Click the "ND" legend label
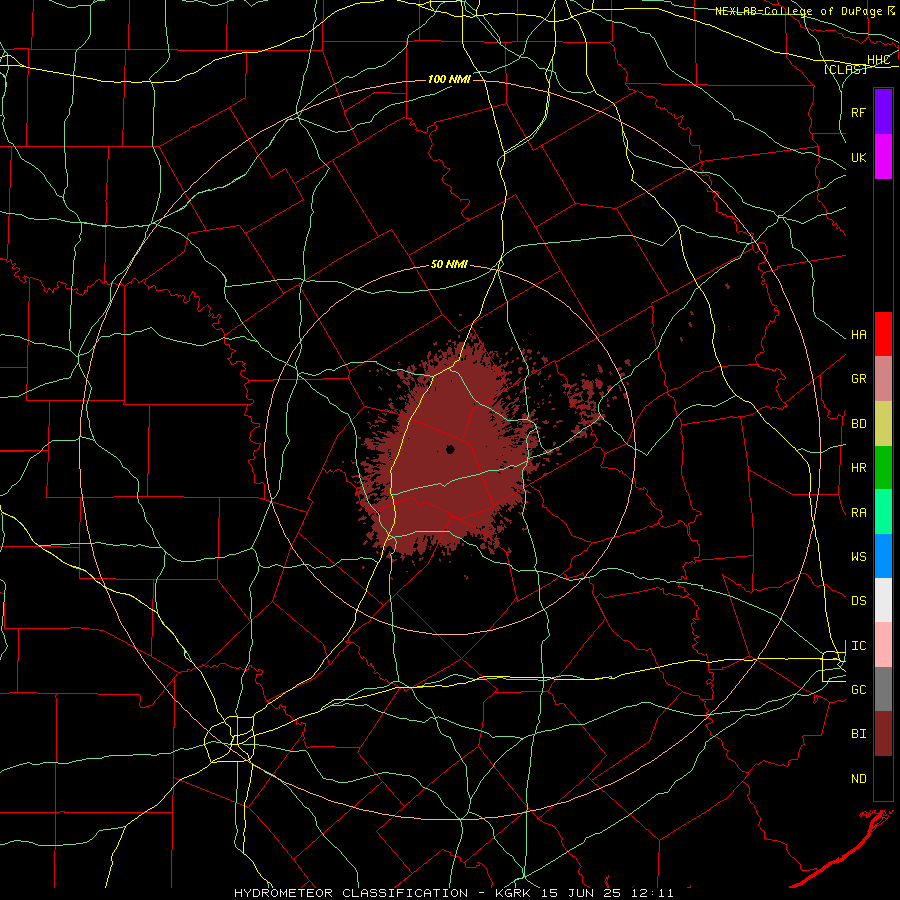 pyautogui.click(x=858, y=779)
